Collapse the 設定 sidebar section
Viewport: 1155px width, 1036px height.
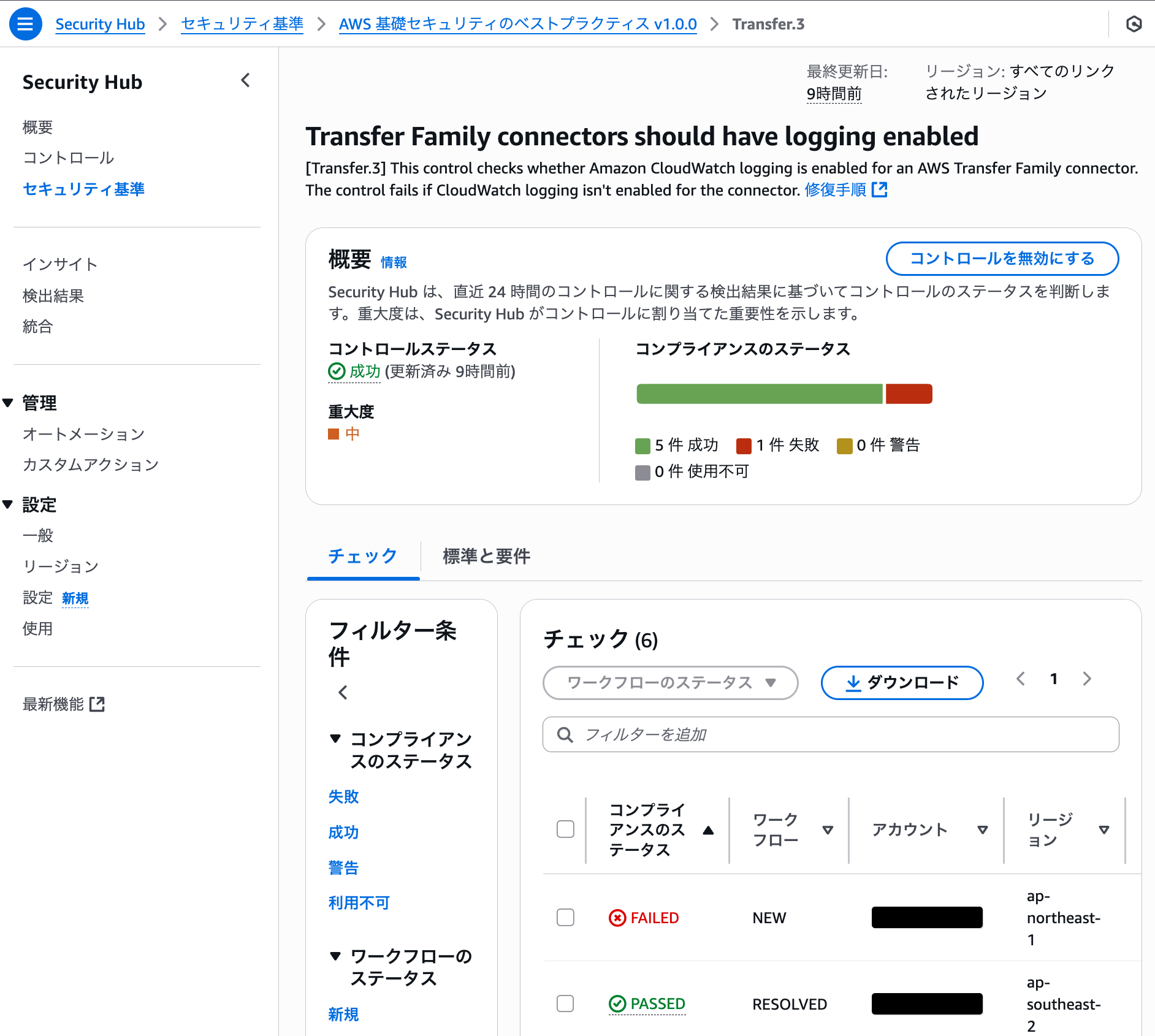click(x=8, y=505)
